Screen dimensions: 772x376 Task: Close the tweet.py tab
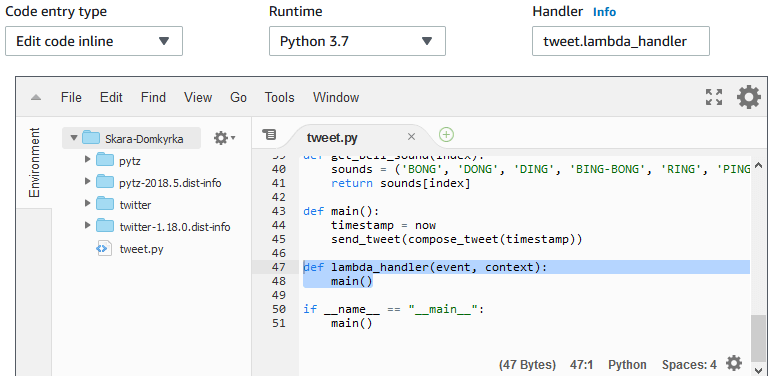click(x=412, y=137)
